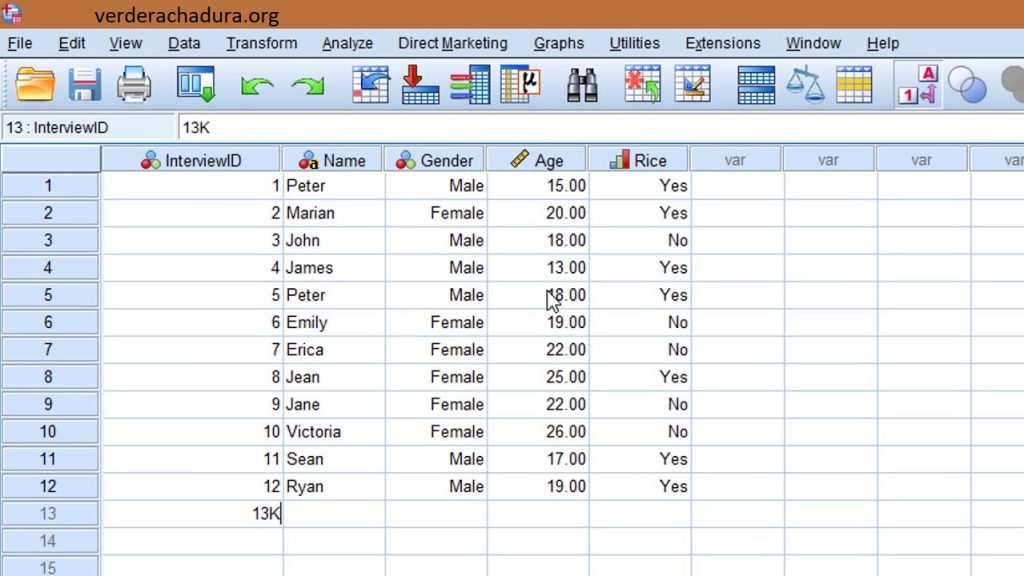Open the Graphs menu
The width and height of the screenshot is (1024, 576).
point(559,43)
